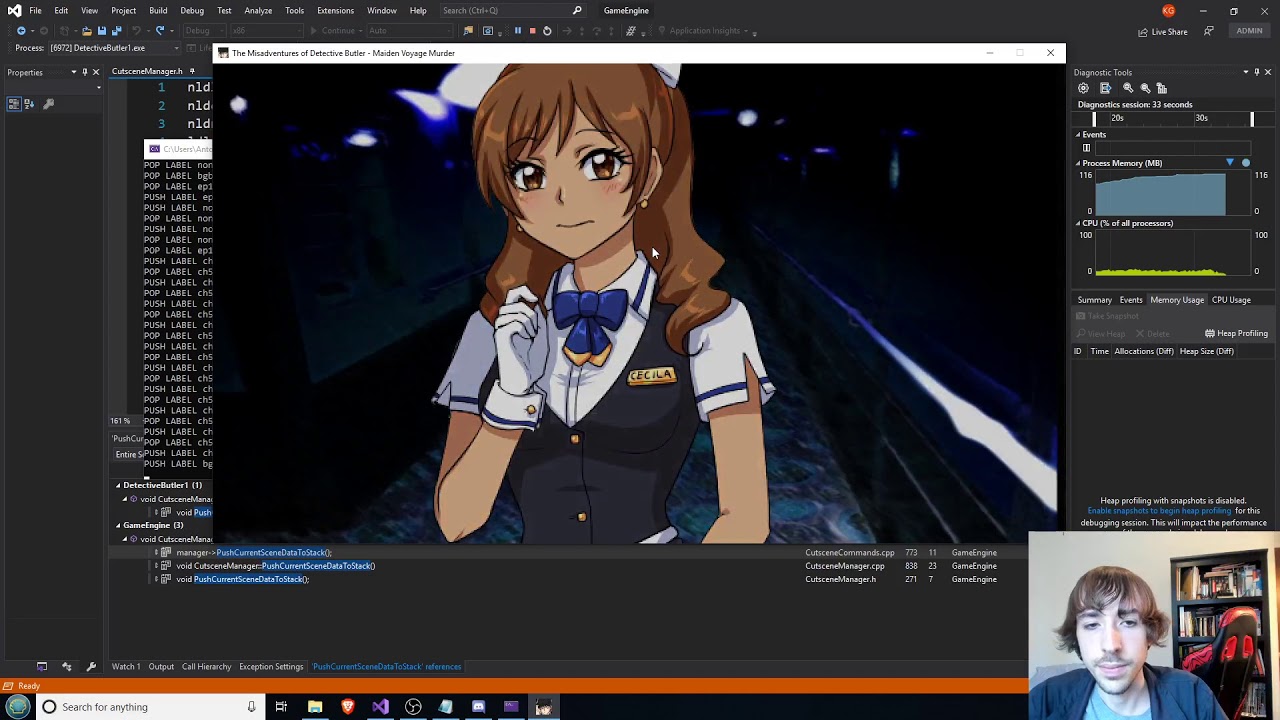
Task: Toggle Heap Profiling in Memory Usage
Action: (1236, 334)
